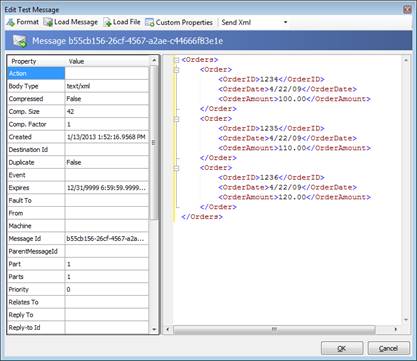Screen dimensions: 417x361
Task: Click the OrderAmount 120.00 XML line
Action: pos(295,197)
